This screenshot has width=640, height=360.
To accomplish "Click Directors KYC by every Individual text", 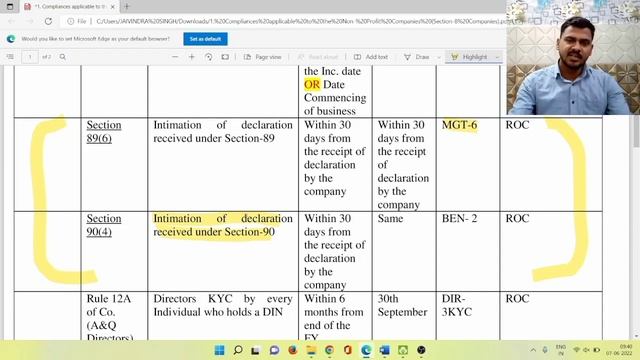I will tap(223, 305).
